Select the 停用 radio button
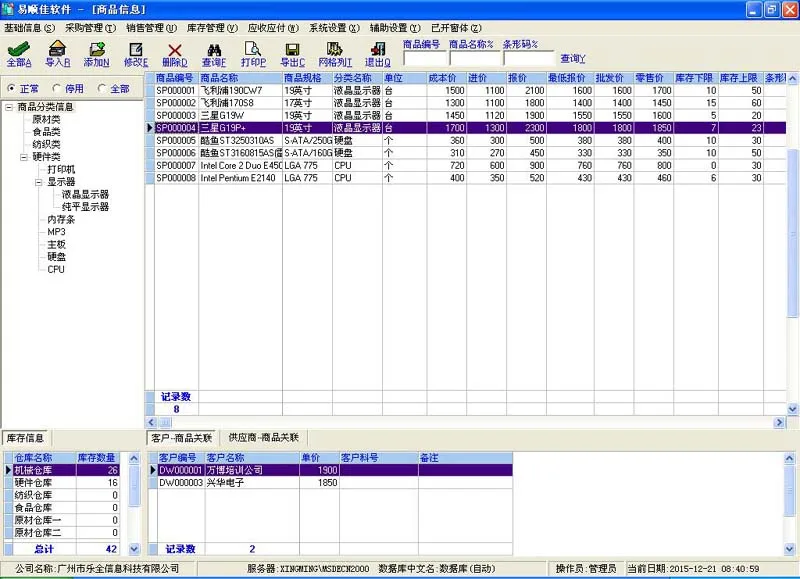 coord(57,88)
